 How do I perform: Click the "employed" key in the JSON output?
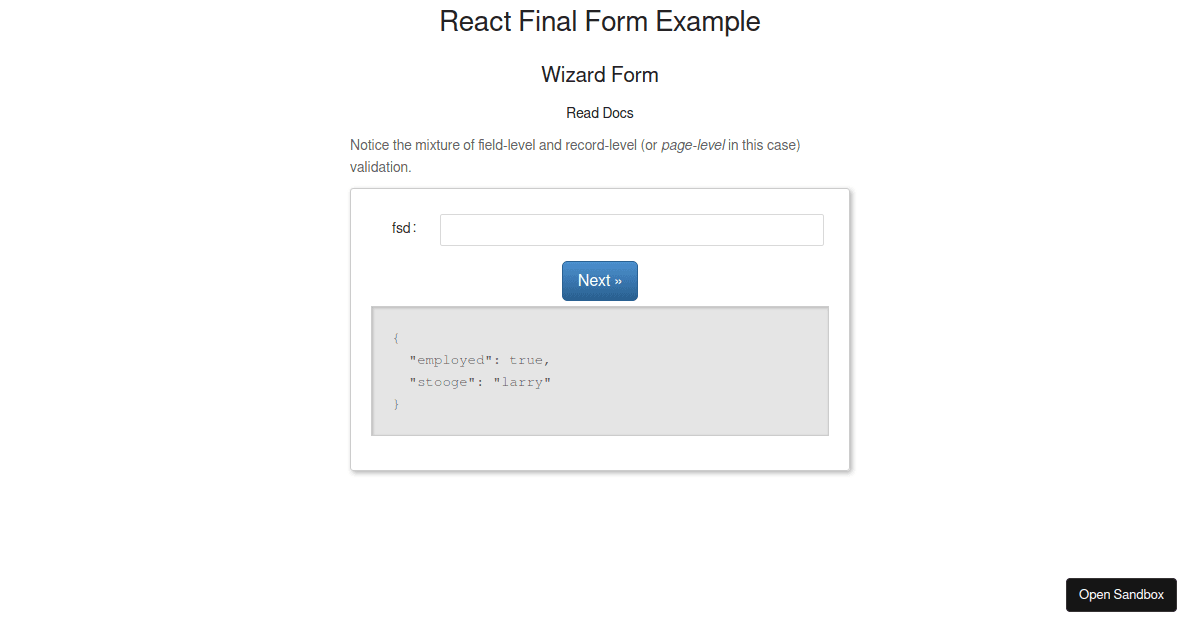[451, 360]
